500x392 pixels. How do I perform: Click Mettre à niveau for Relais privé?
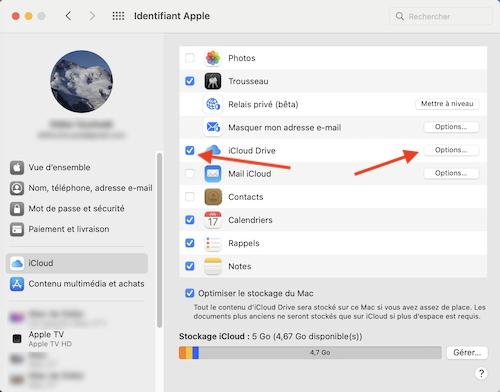tap(447, 104)
